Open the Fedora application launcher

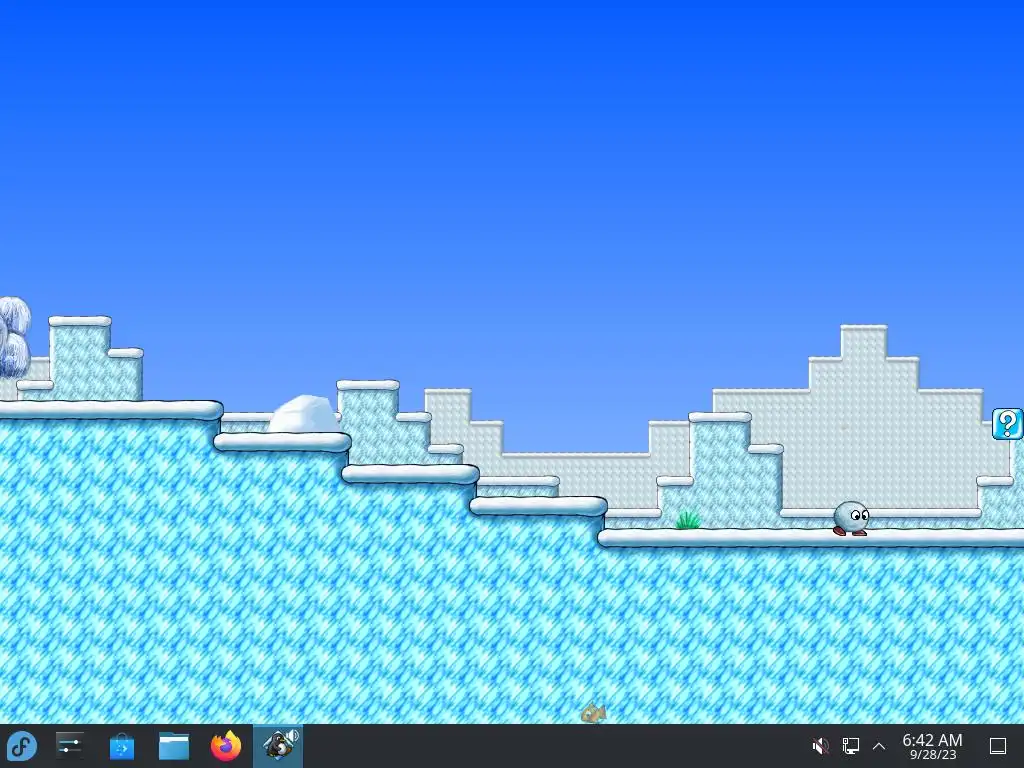click(22, 746)
